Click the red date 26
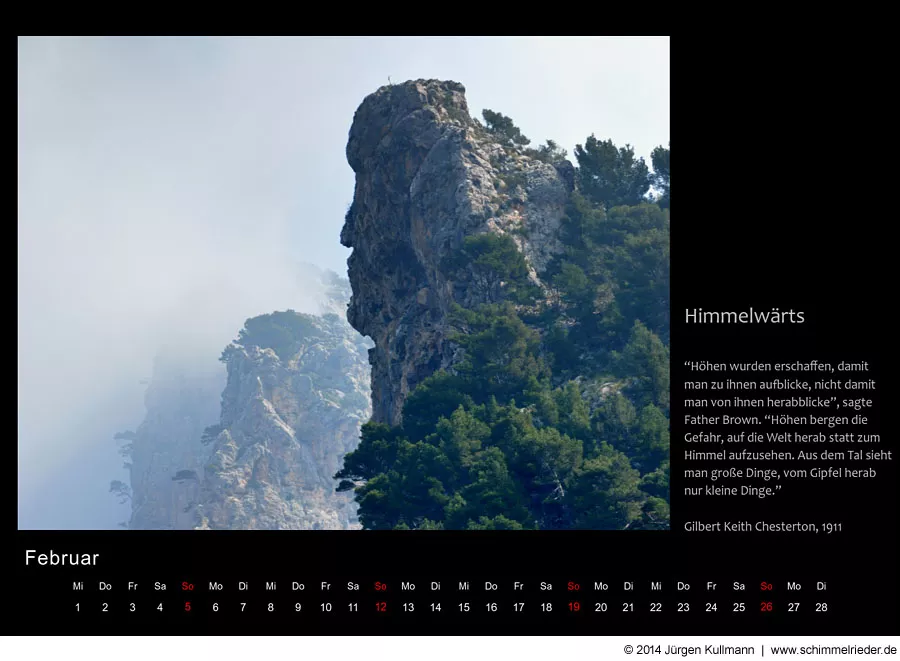The image size is (900, 661). pyautogui.click(x=766, y=607)
